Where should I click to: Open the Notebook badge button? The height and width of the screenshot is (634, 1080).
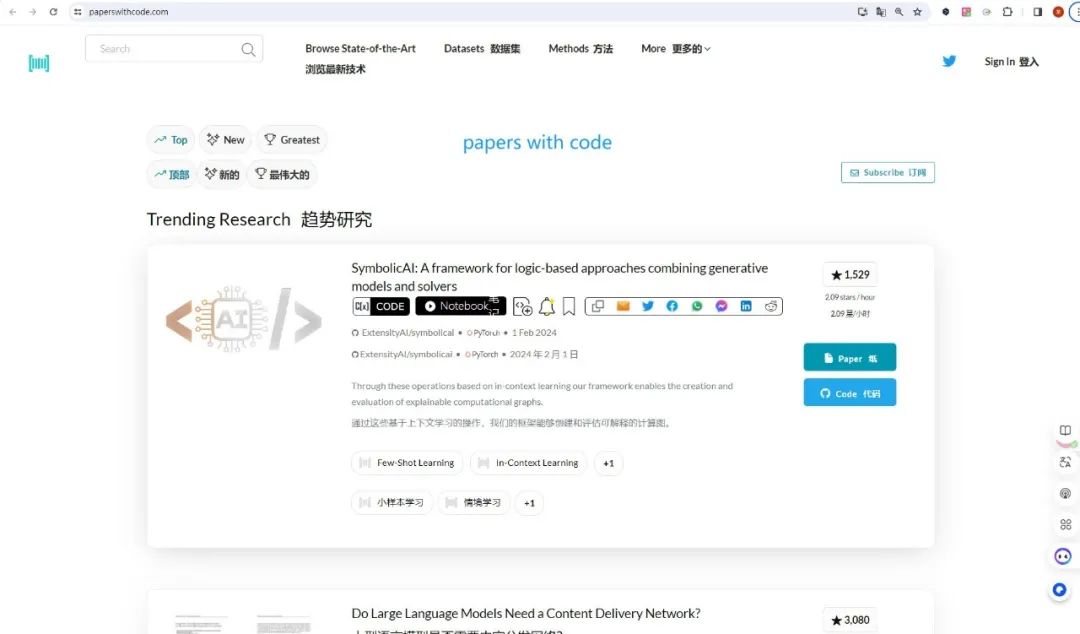click(x=460, y=306)
